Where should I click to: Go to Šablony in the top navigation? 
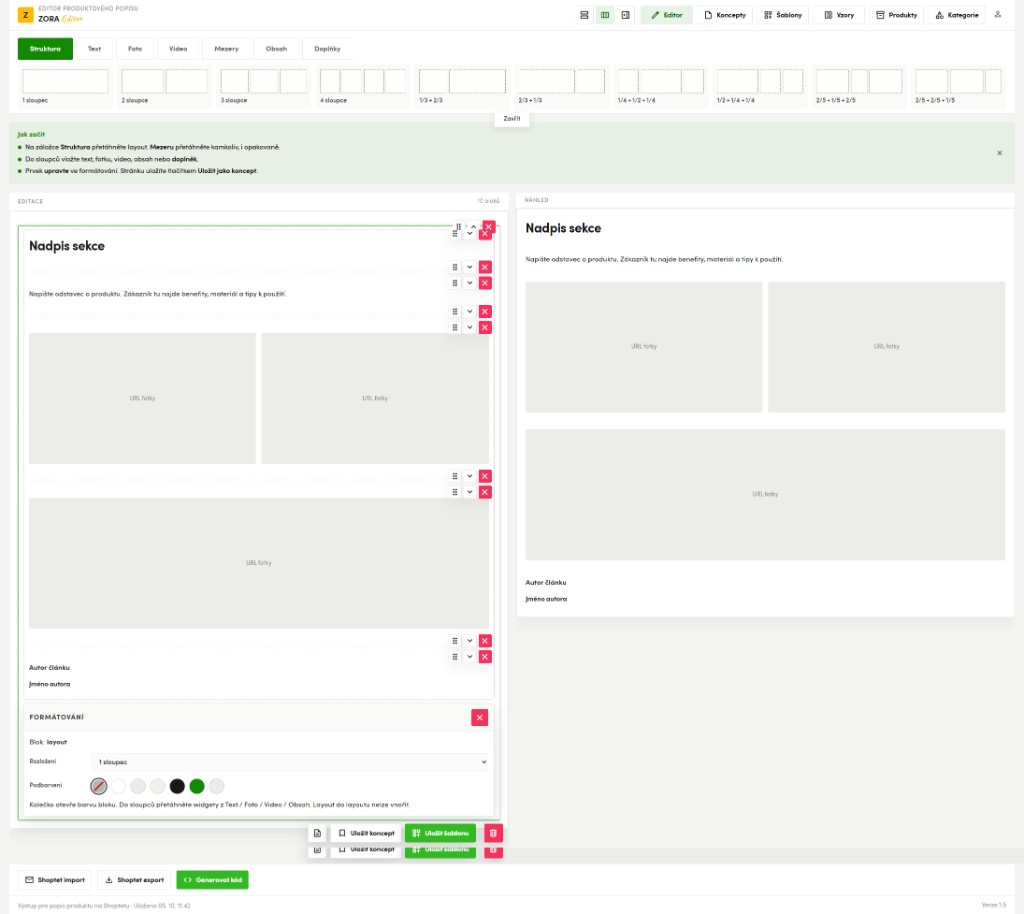tap(783, 15)
